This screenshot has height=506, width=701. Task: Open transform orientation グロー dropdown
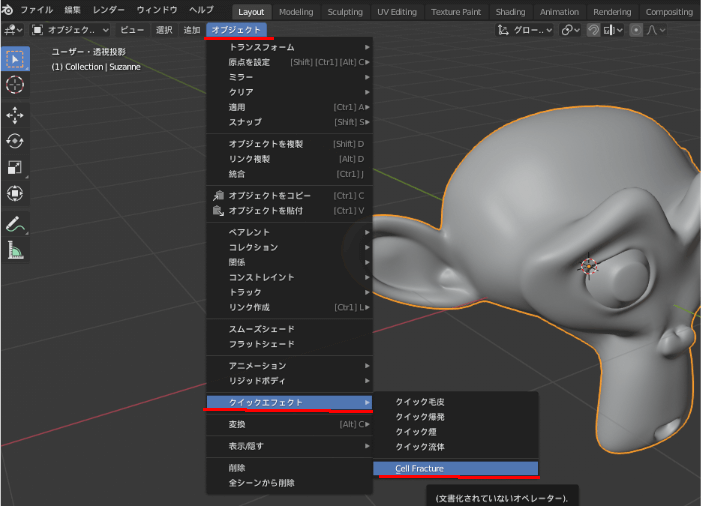[x=525, y=30]
